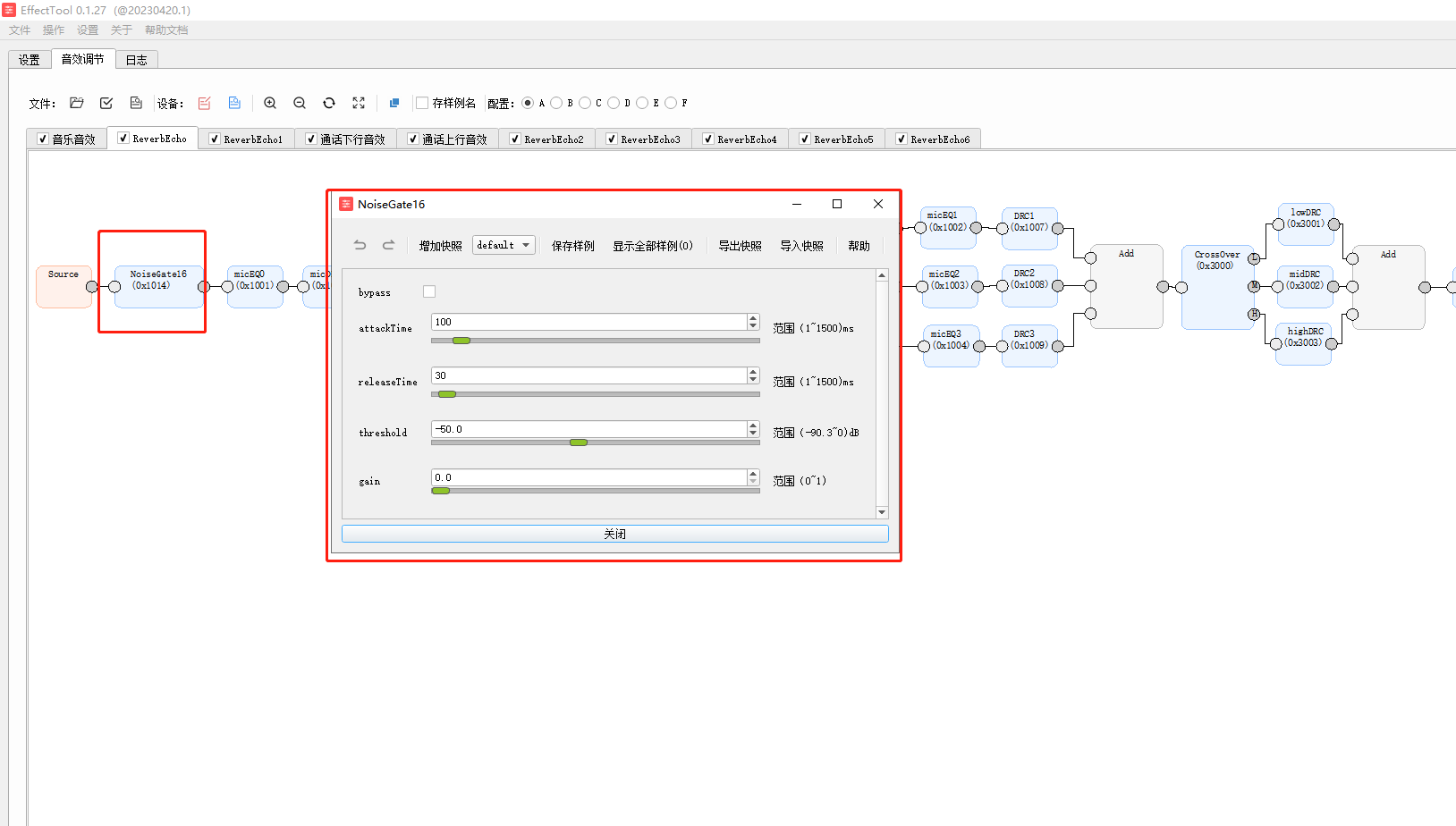This screenshot has width=1456, height=826.
Task: Select the Source node in the graph
Action: click(x=63, y=287)
